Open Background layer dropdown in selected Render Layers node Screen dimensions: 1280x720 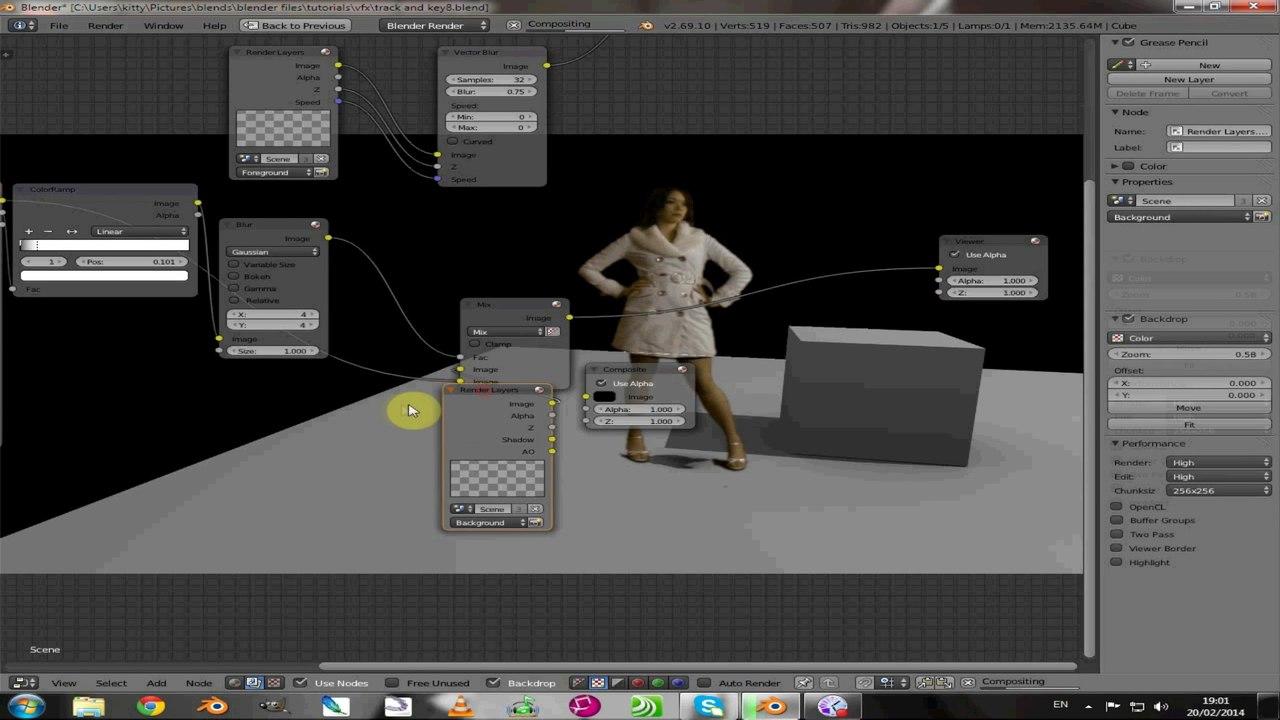(488, 523)
